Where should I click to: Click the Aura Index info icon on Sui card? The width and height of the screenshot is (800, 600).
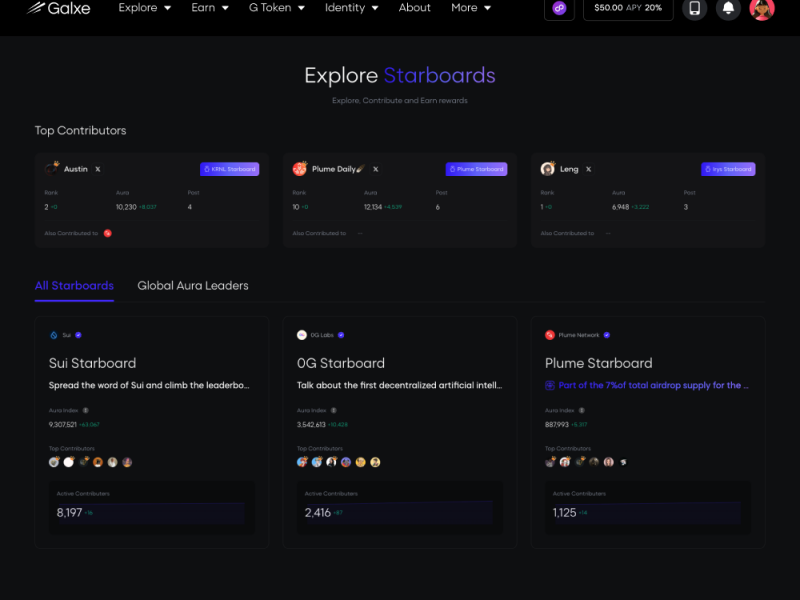[86, 410]
